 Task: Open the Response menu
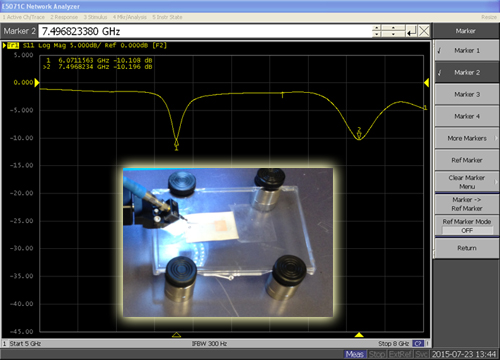(x=64, y=17)
